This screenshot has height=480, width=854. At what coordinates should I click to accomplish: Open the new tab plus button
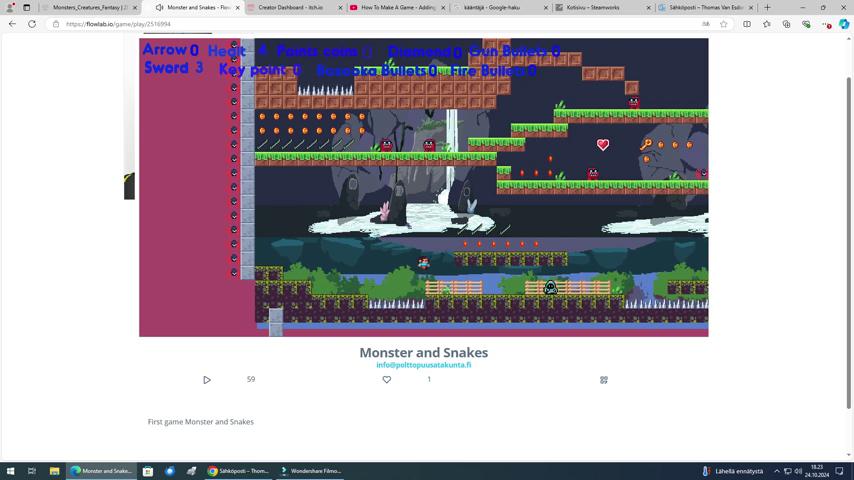pyautogui.click(x=767, y=7)
